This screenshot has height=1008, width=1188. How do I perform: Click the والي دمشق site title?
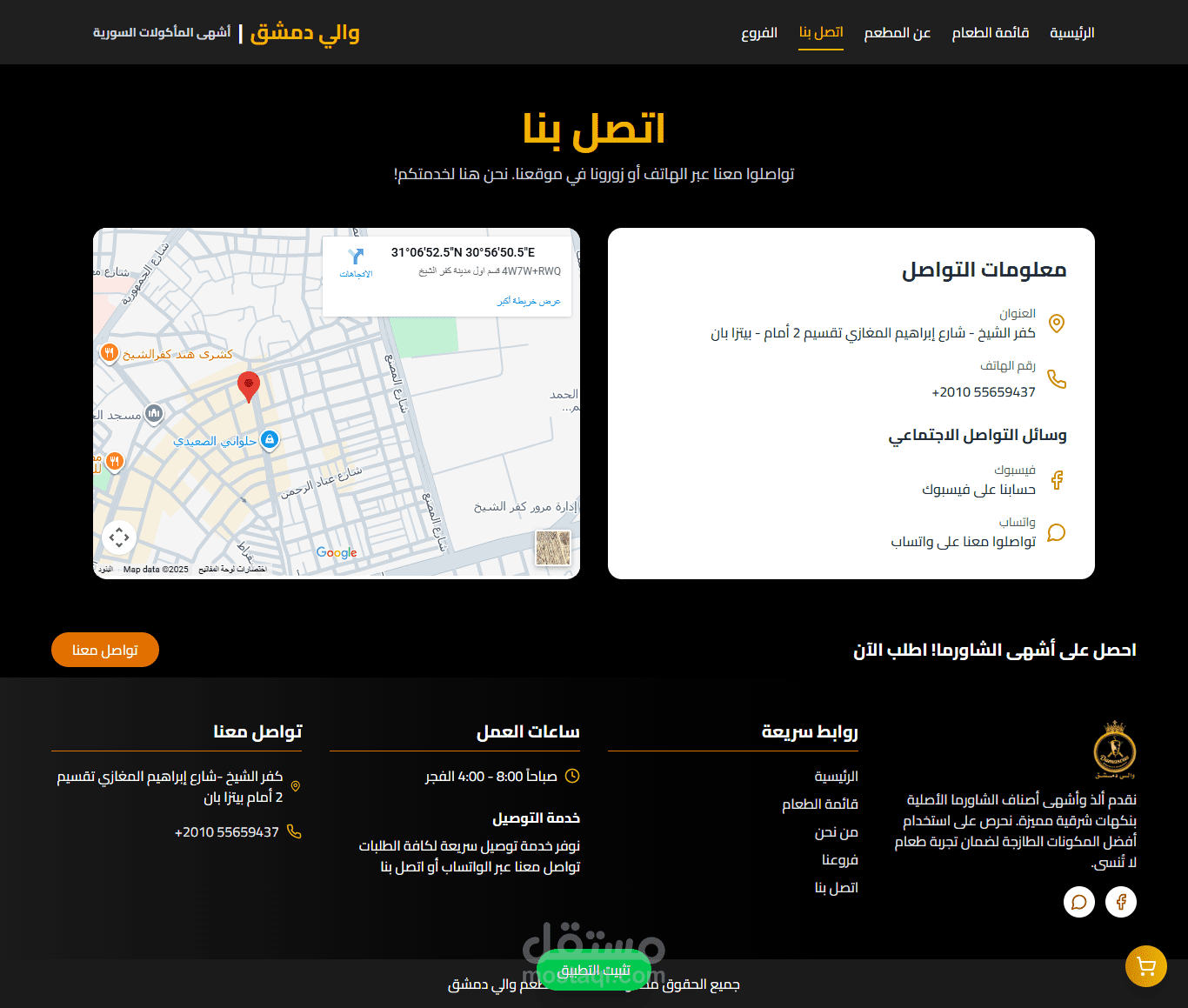click(305, 32)
